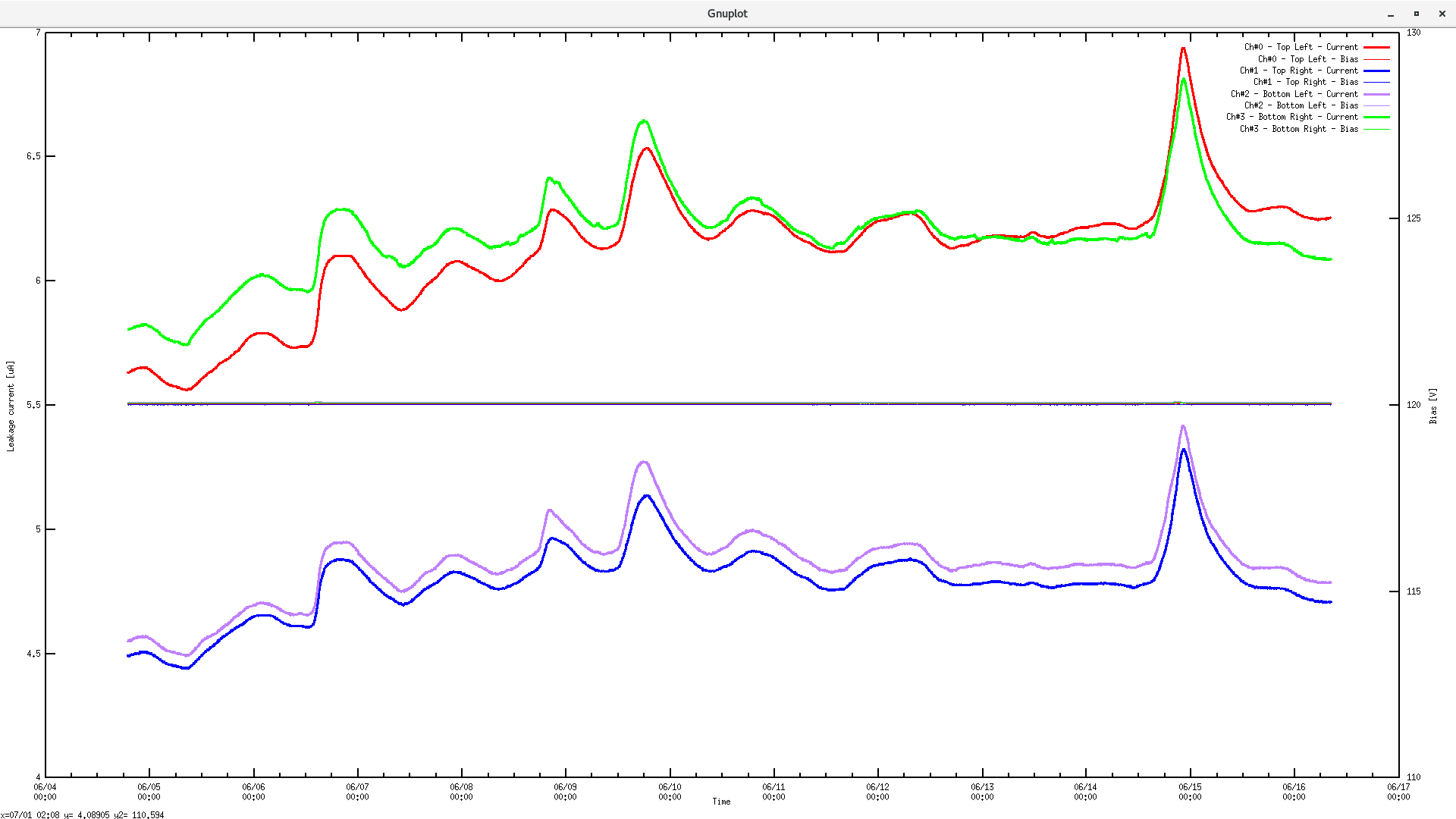Click the 06/10 00:00 x-axis tick label
The width and height of the screenshot is (1456, 819).
670,792
